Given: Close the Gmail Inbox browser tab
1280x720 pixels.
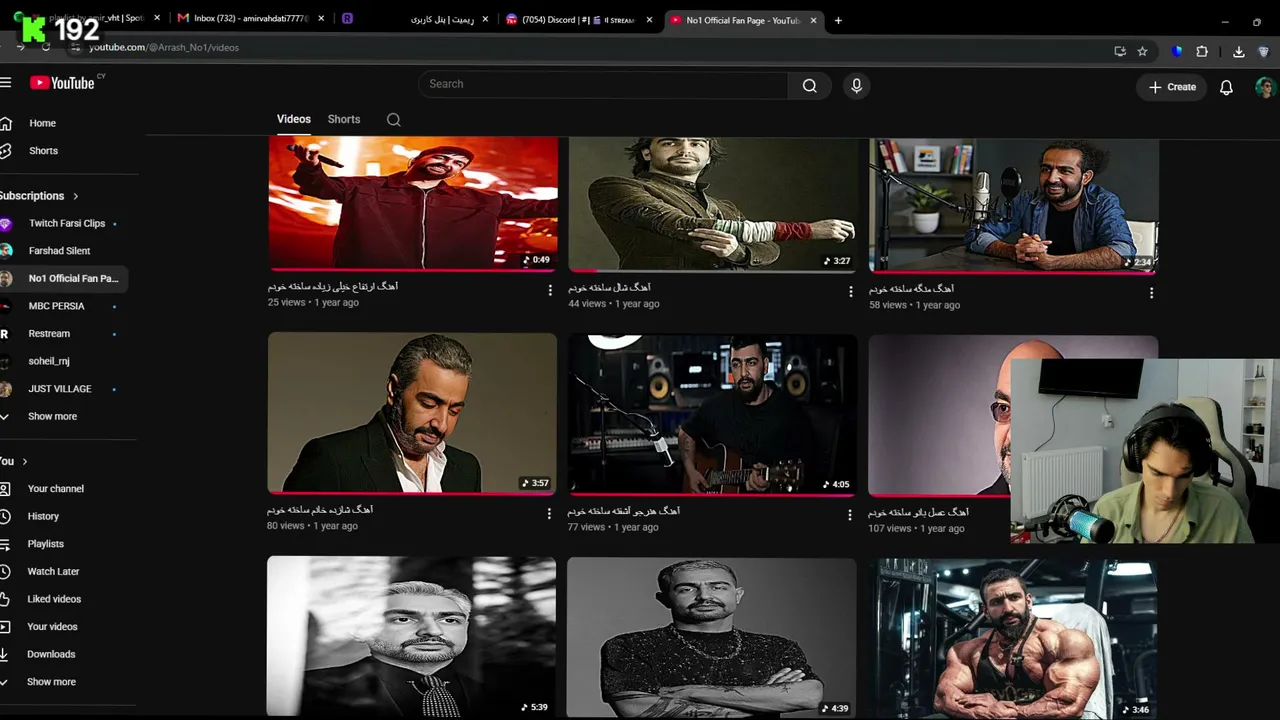Looking at the screenshot, I should tap(321, 19).
